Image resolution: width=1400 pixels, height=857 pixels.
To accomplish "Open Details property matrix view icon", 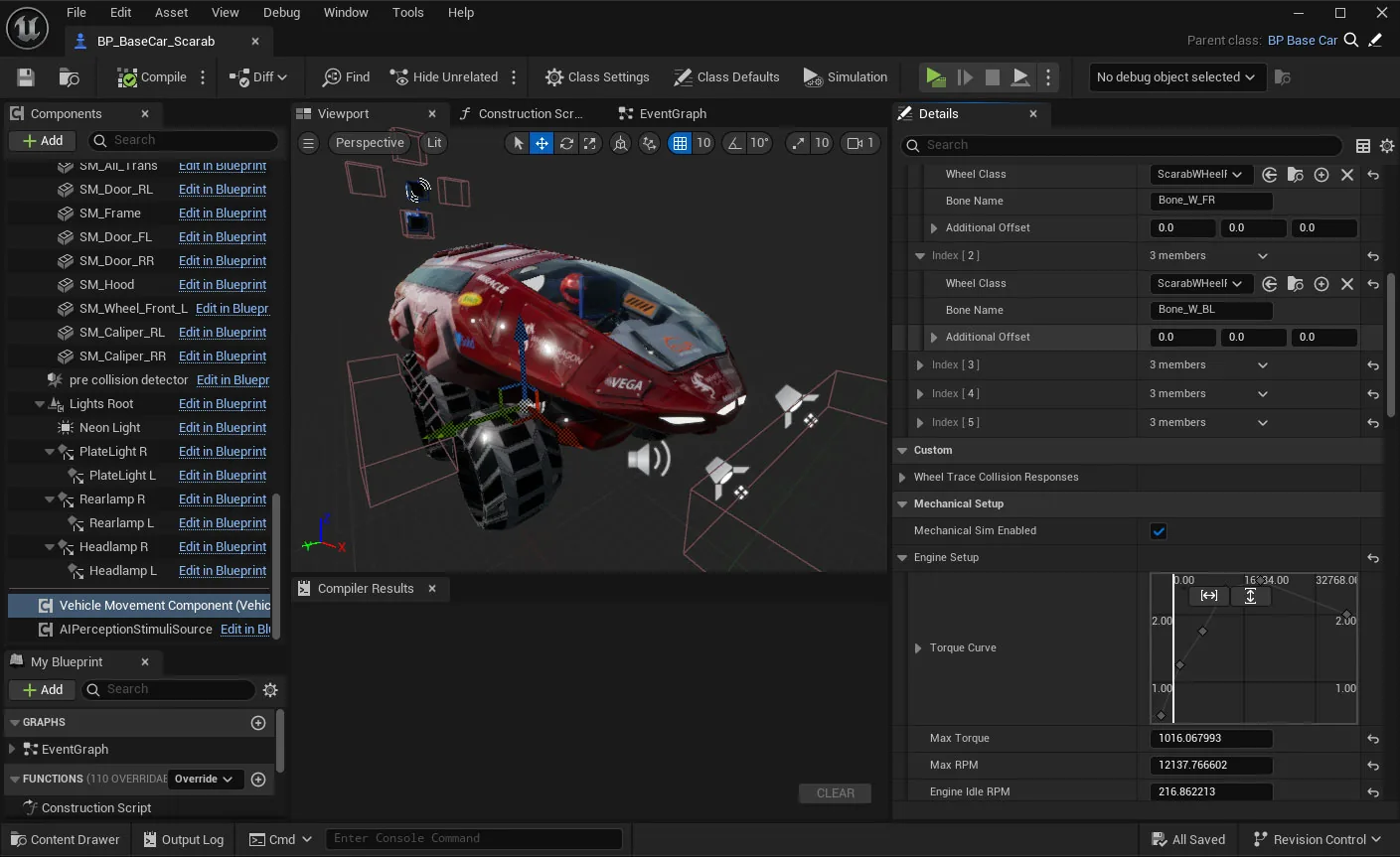I will coord(1363,145).
